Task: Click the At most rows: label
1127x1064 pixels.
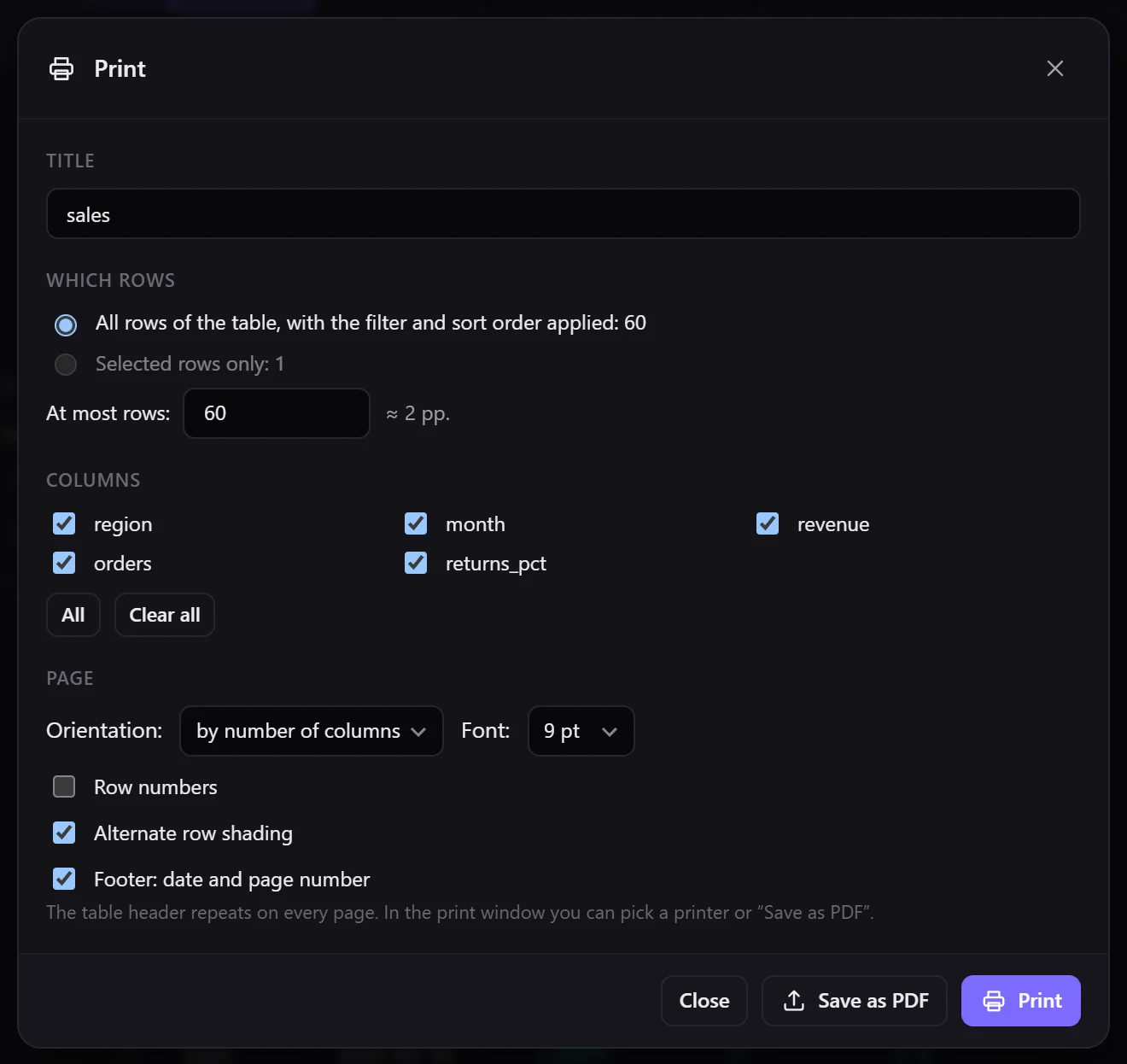Action: coord(108,413)
